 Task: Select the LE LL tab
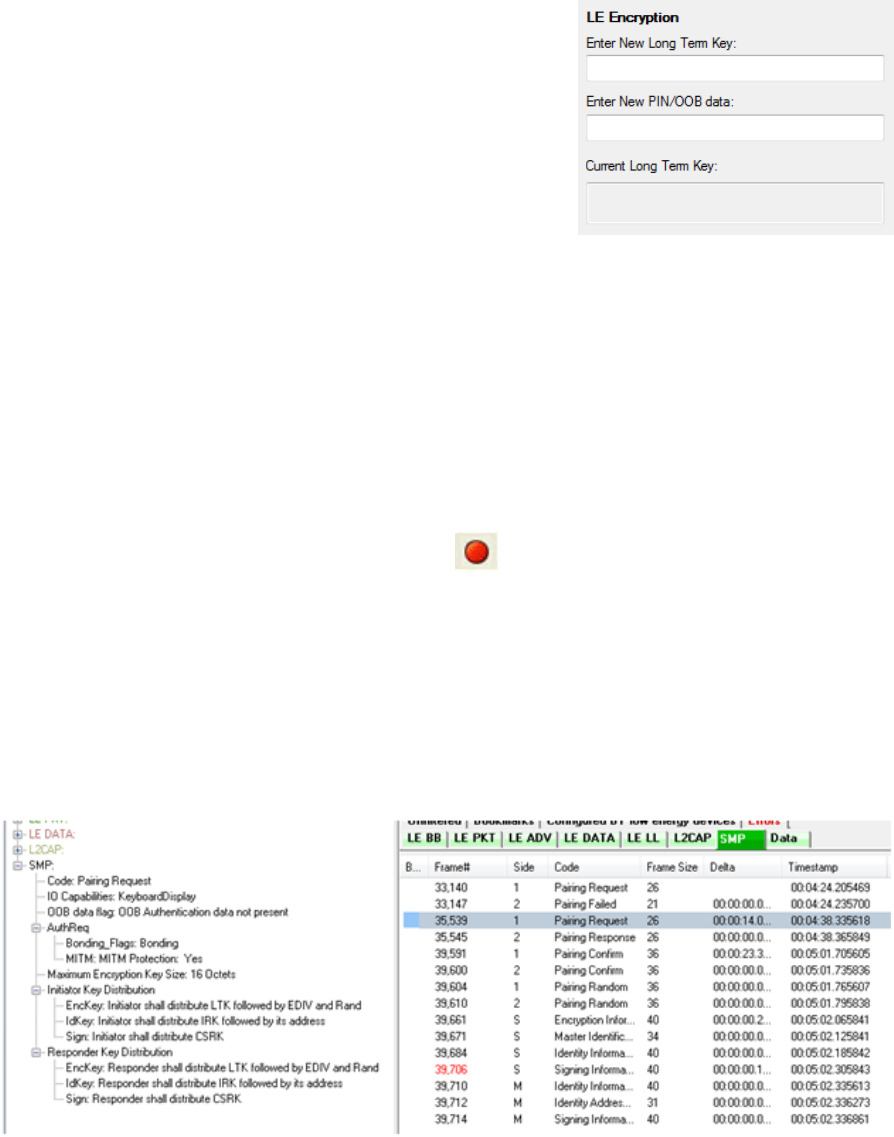pyautogui.click(x=643, y=838)
